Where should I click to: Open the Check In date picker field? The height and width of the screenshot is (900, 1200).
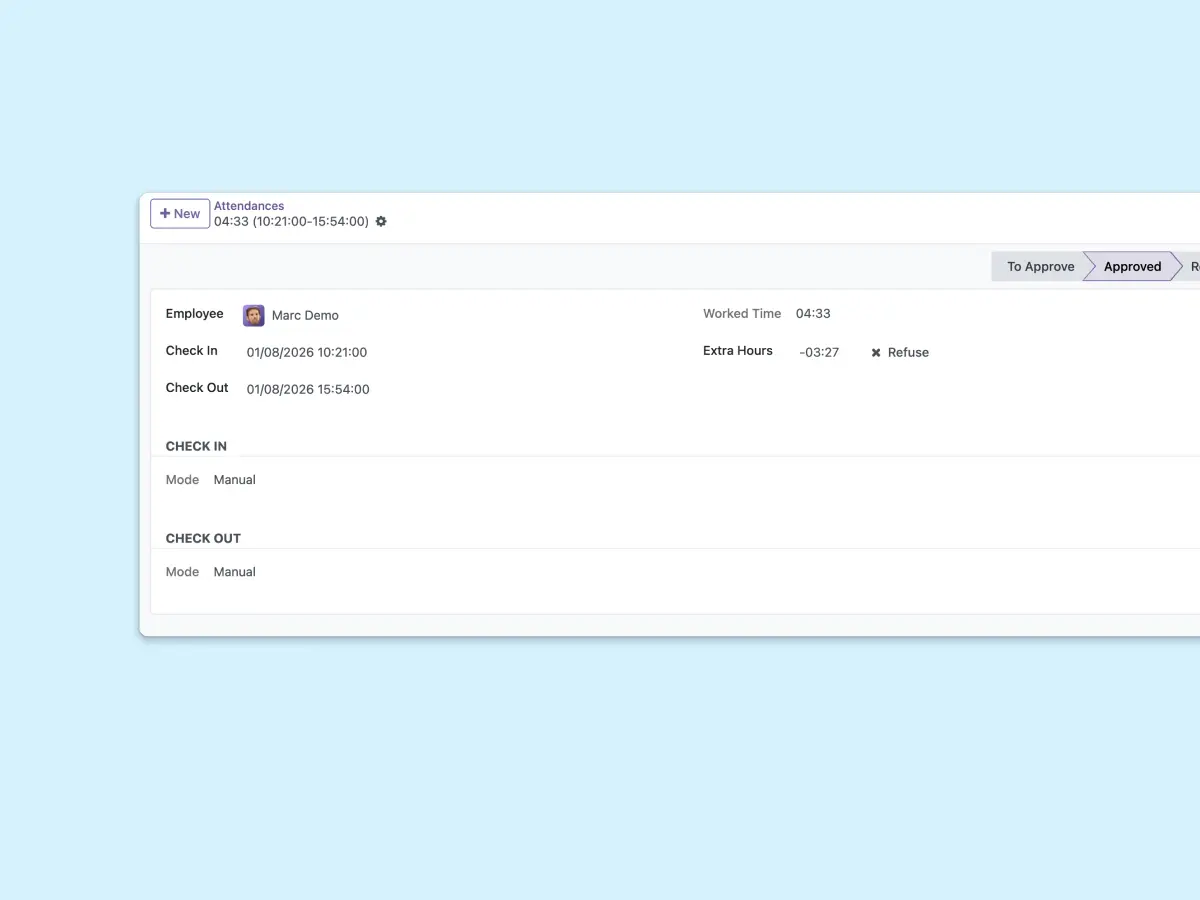click(307, 353)
